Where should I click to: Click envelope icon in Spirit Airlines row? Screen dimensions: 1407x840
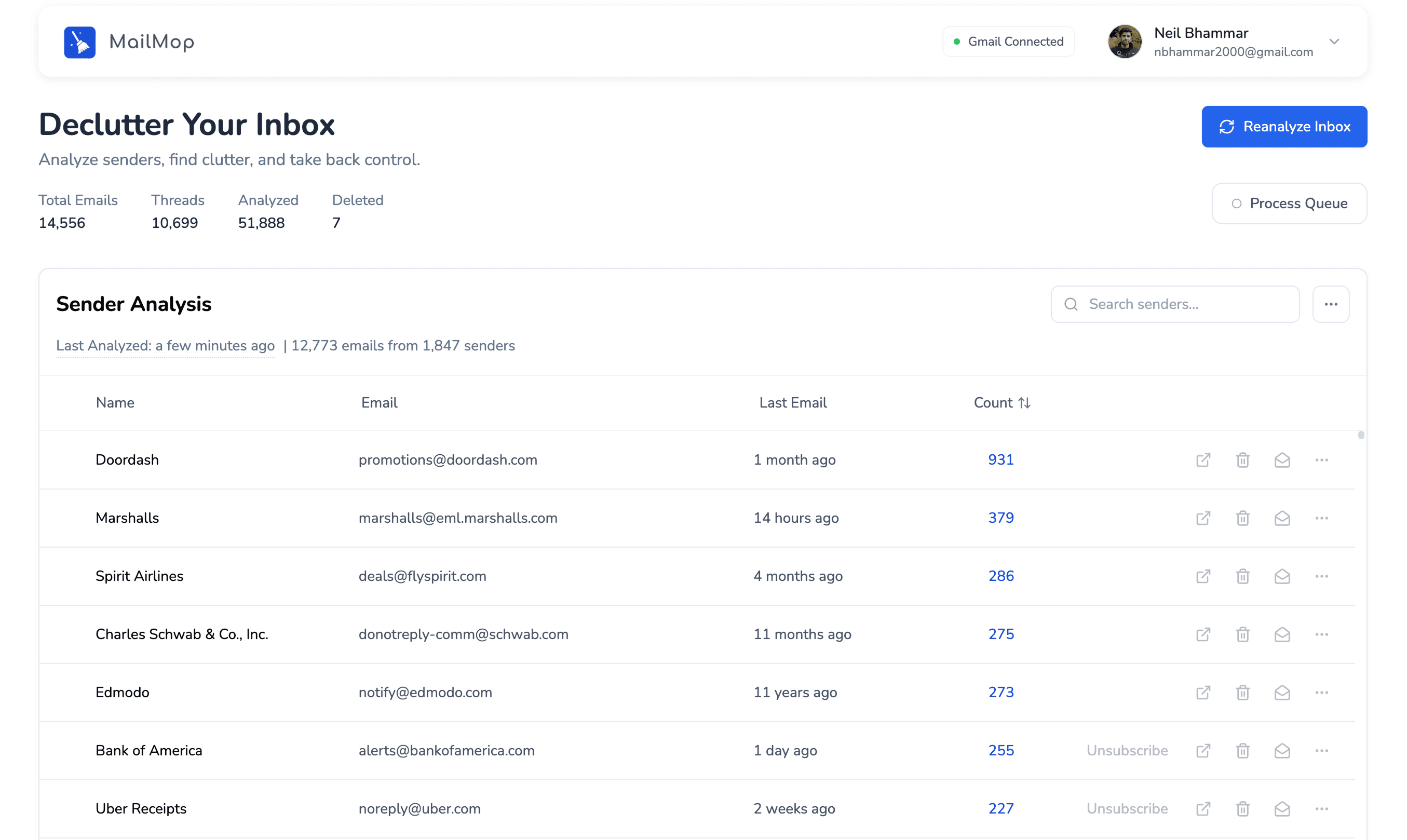point(1282,576)
